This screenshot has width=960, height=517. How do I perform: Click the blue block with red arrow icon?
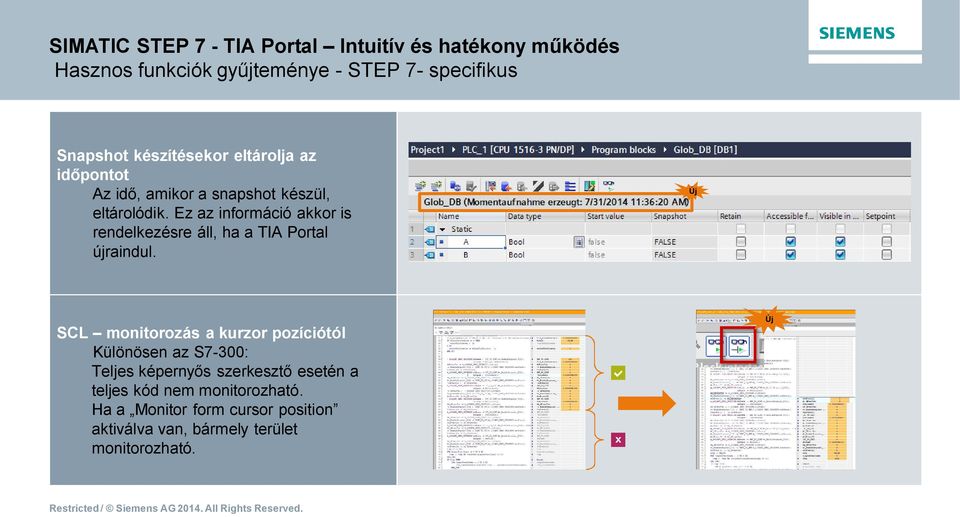tap(506, 186)
